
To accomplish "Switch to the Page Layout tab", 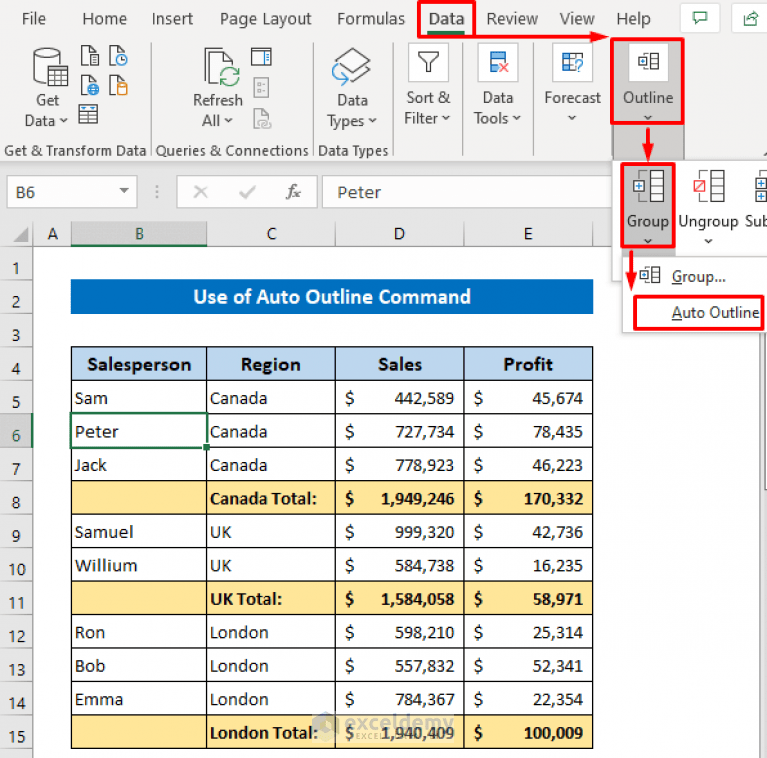I will (x=265, y=19).
